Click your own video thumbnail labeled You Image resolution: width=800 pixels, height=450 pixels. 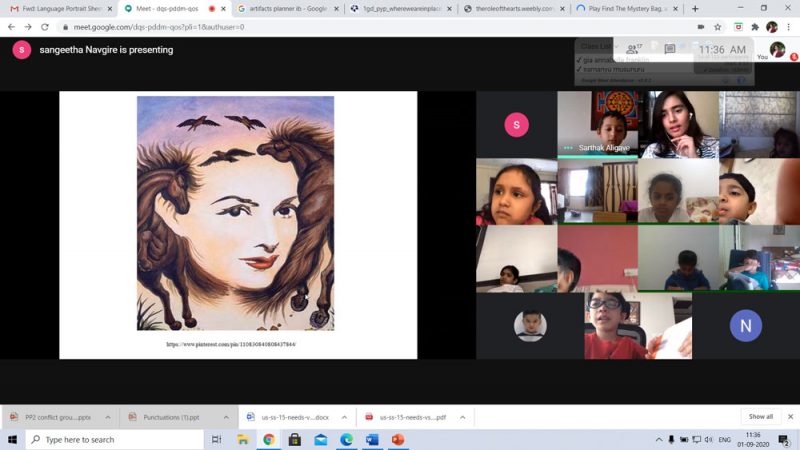pyautogui.click(x=777, y=50)
